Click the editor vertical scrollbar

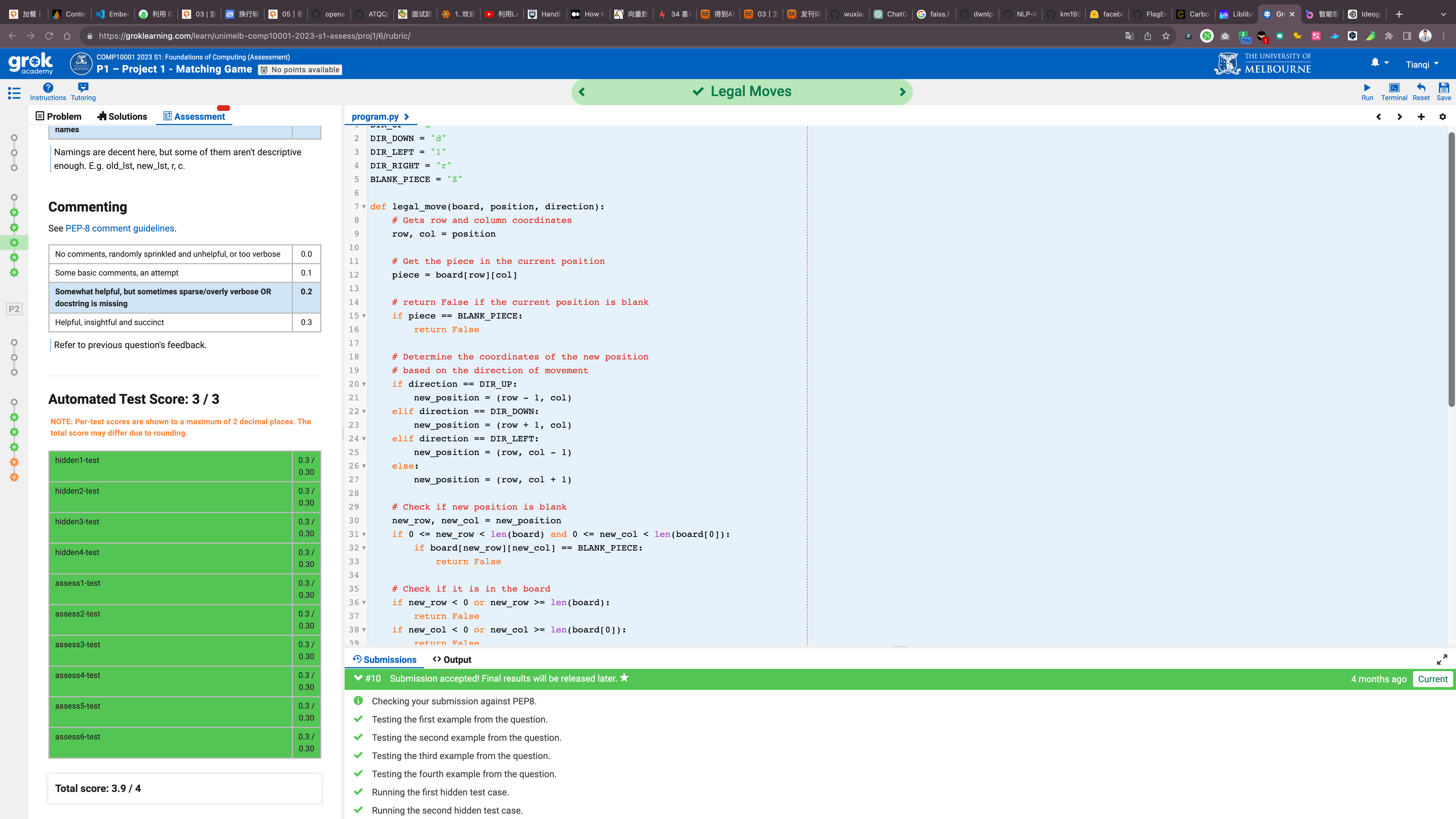tap(1451, 269)
